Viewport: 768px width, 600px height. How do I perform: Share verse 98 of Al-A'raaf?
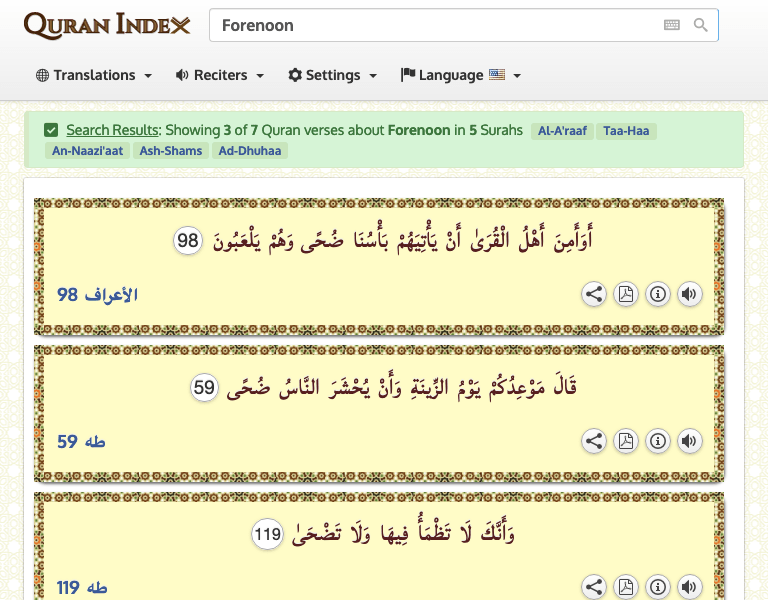click(594, 294)
